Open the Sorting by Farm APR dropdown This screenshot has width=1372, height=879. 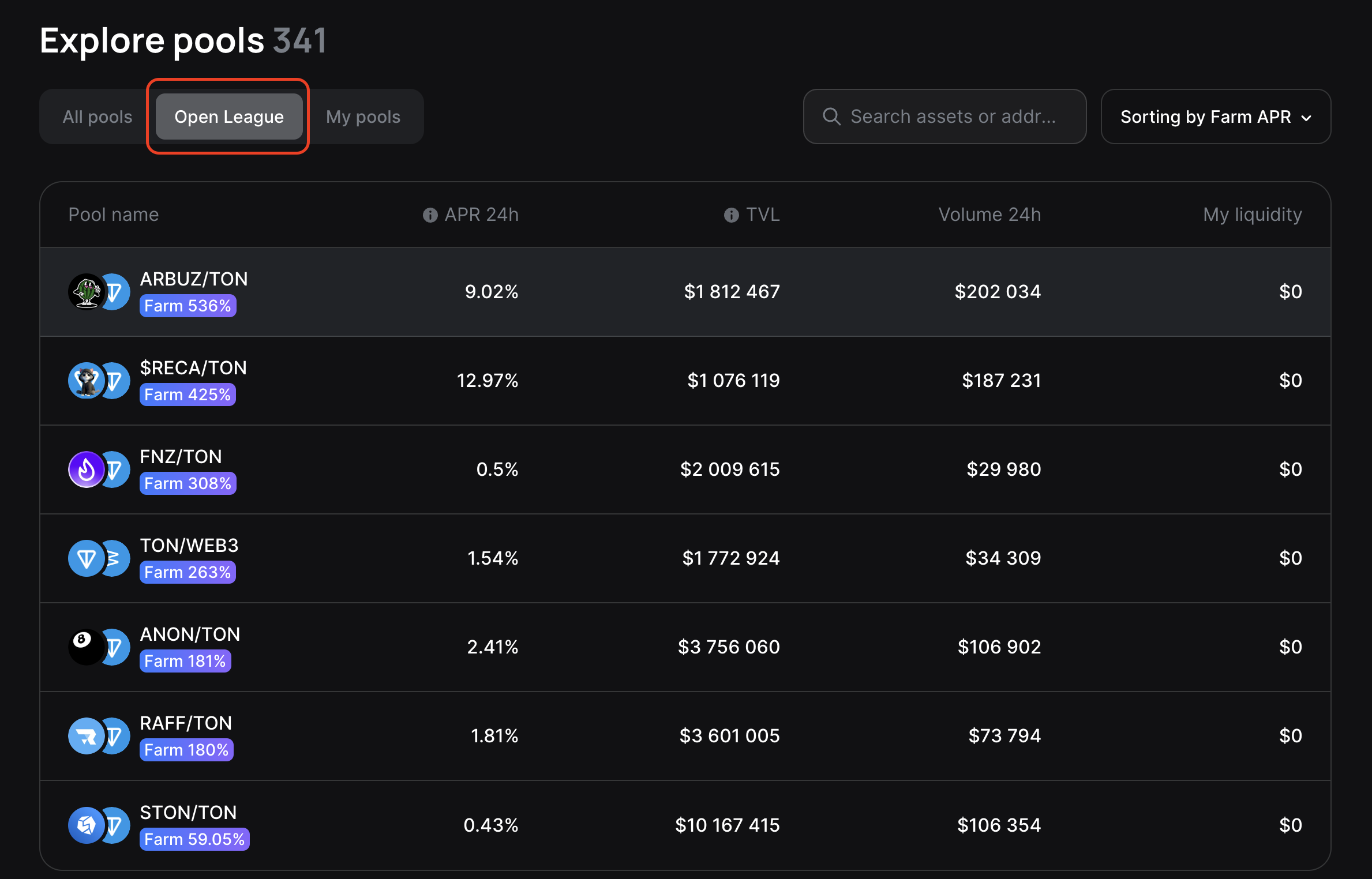(x=1216, y=117)
